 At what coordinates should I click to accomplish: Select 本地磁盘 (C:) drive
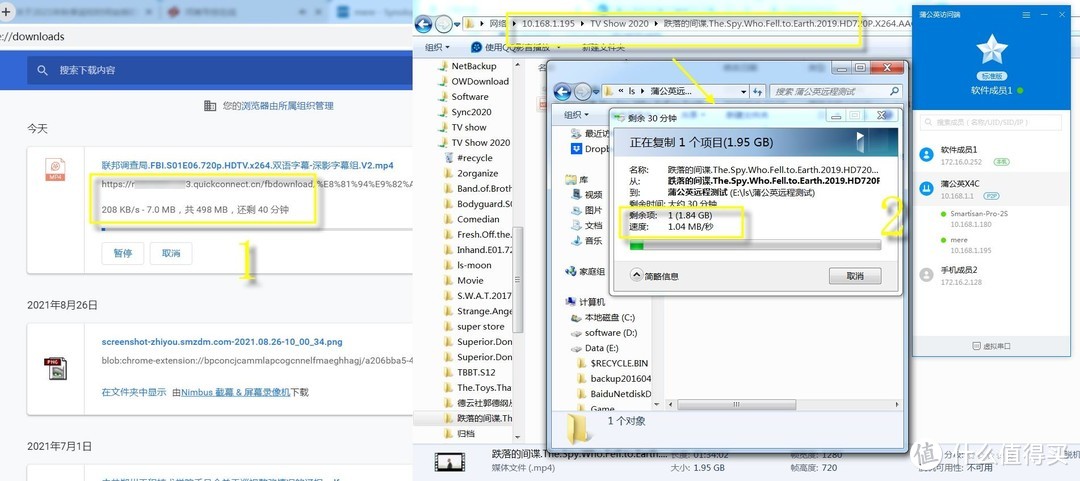click(603, 318)
